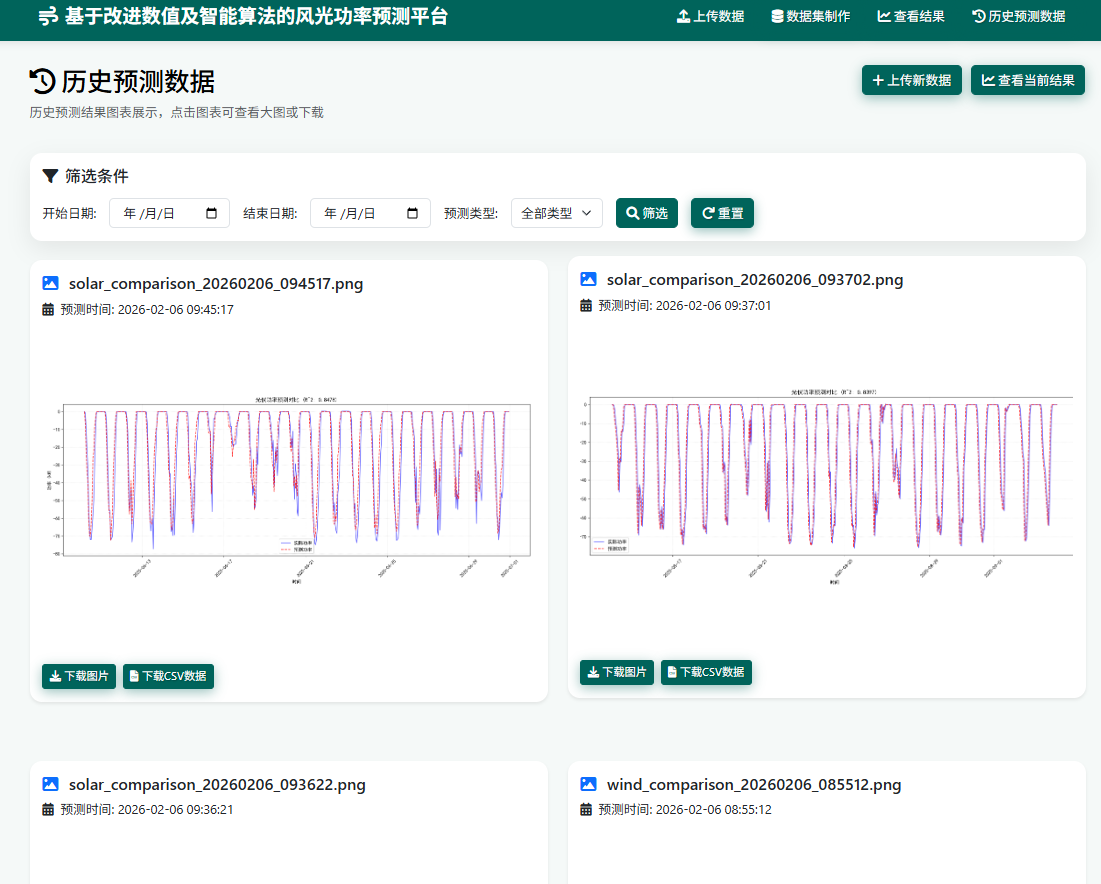Click the history clock icon beside page title
Image resolution: width=1101 pixels, height=884 pixels.
coord(42,81)
